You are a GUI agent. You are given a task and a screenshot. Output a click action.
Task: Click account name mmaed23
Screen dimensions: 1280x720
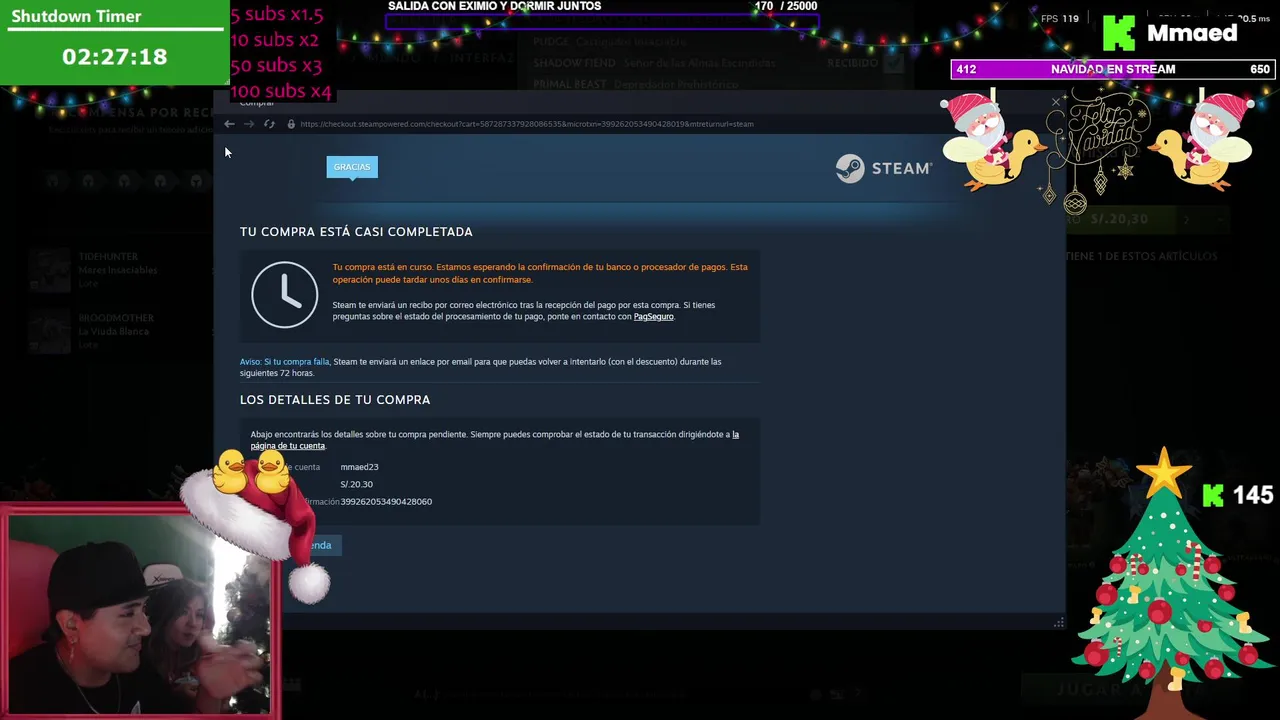[359, 467]
